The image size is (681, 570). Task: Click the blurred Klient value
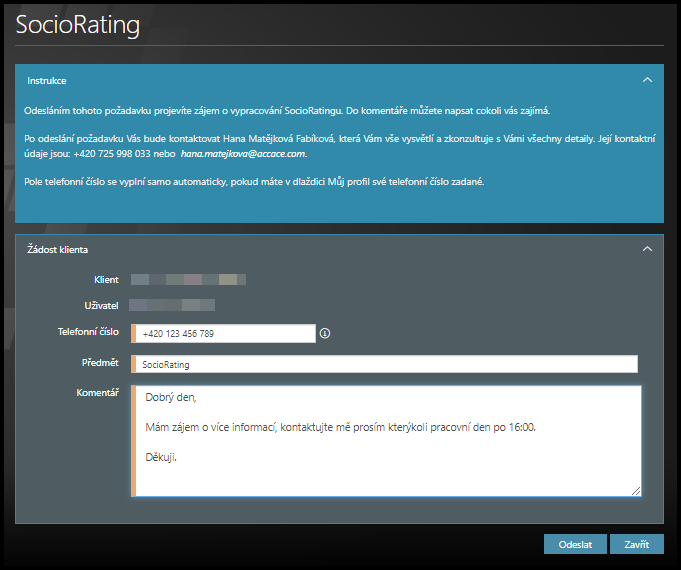(x=188, y=280)
